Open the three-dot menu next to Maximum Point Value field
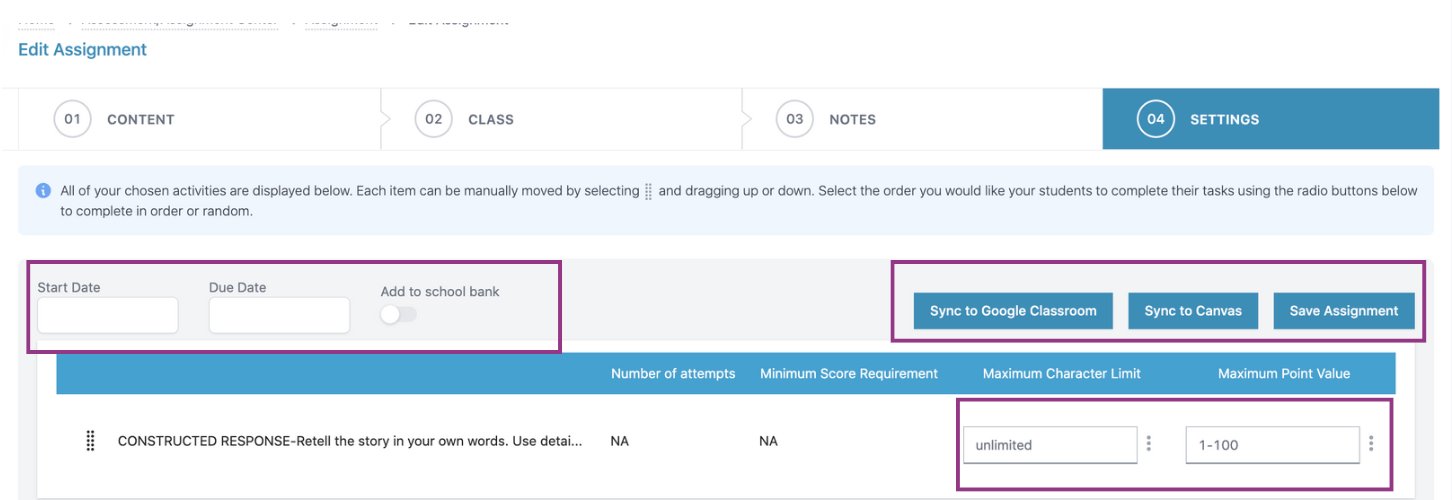Image resolution: width=1452 pixels, height=500 pixels. pyautogui.click(x=1371, y=443)
